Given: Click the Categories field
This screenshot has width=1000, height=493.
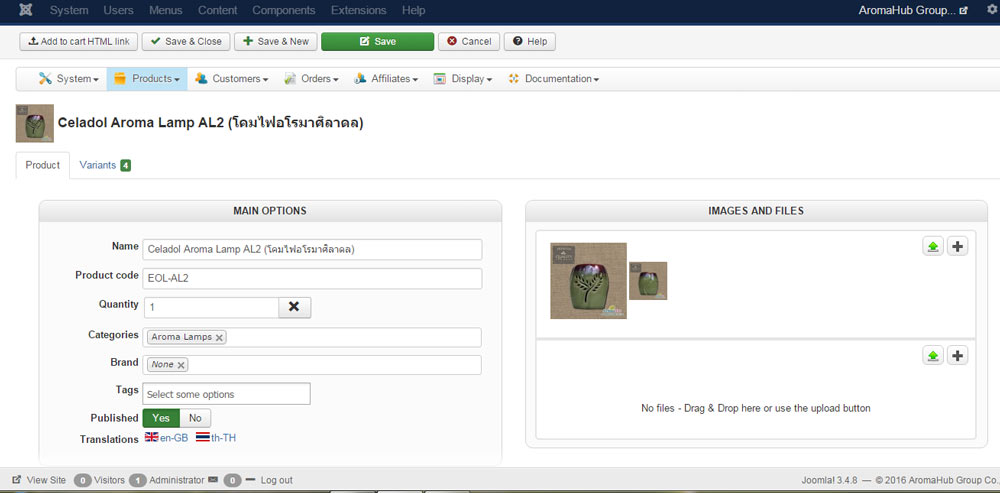Looking at the screenshot, I should [312, 337].
